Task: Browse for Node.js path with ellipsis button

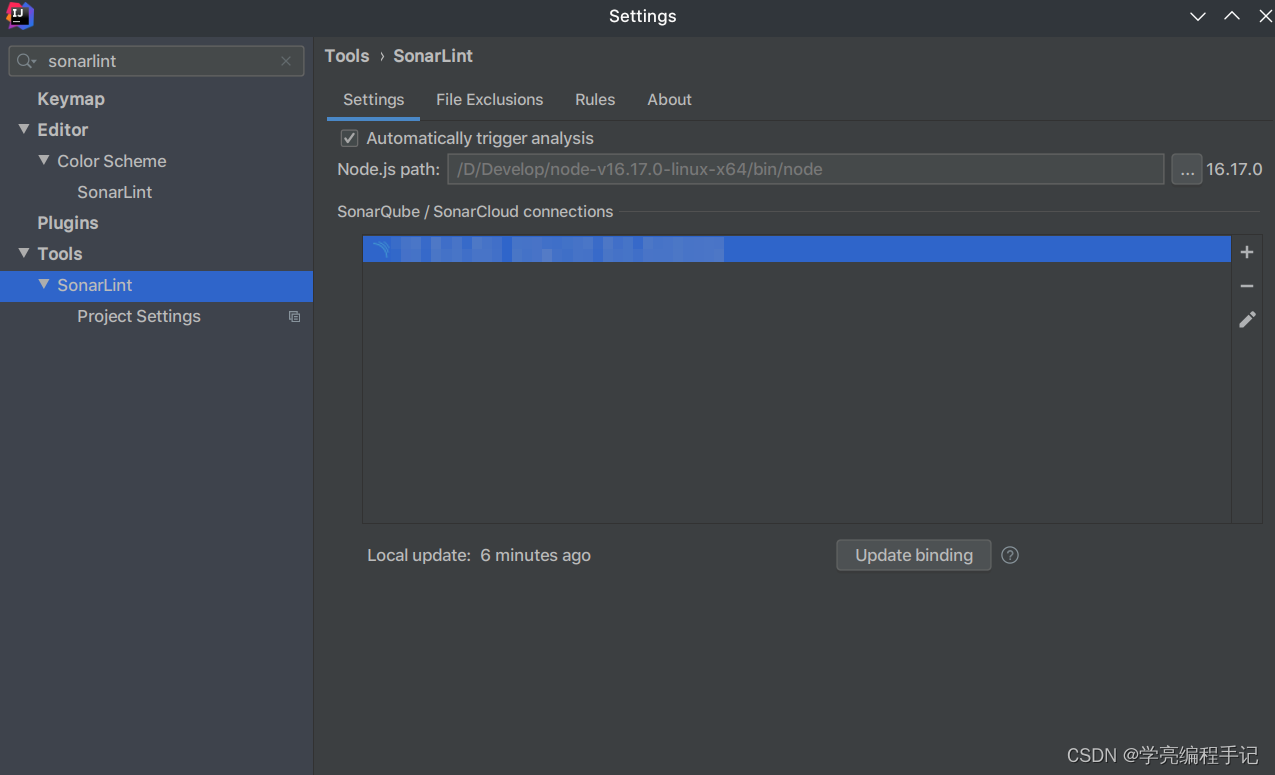Action: [x=1186, y=169]
